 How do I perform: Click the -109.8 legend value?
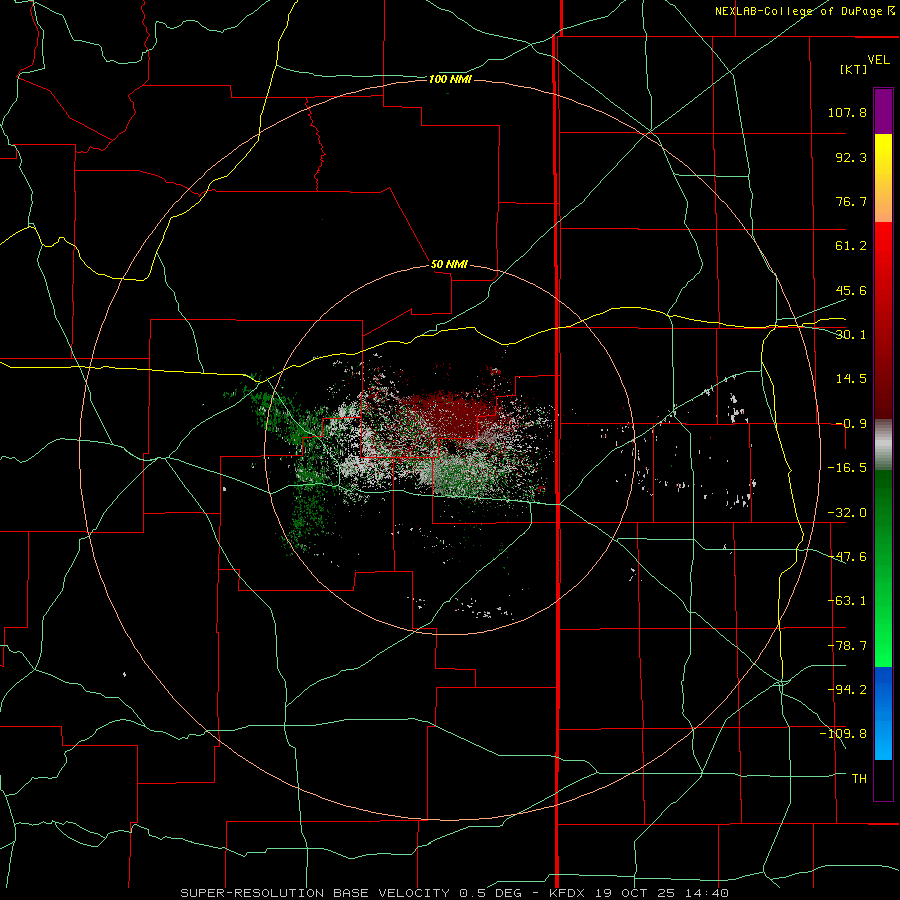[843, 734]
